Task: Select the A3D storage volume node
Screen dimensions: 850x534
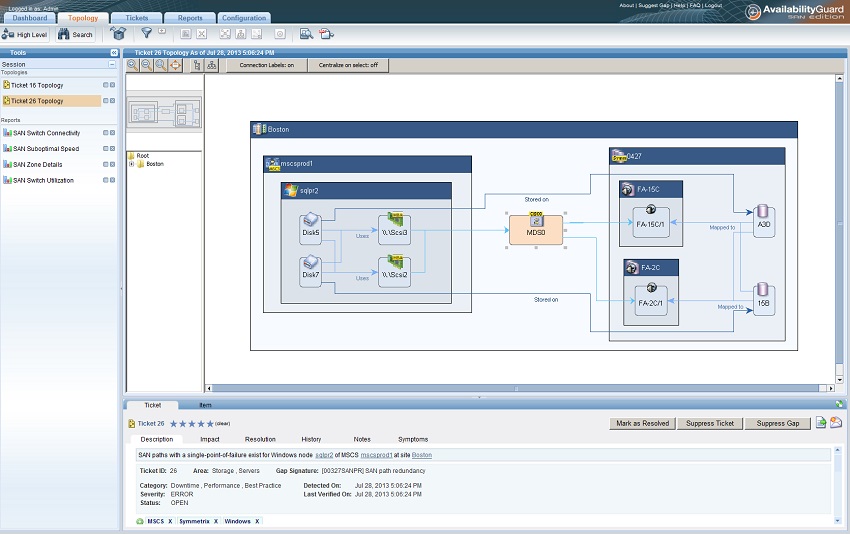Action: tap(764, 220)
